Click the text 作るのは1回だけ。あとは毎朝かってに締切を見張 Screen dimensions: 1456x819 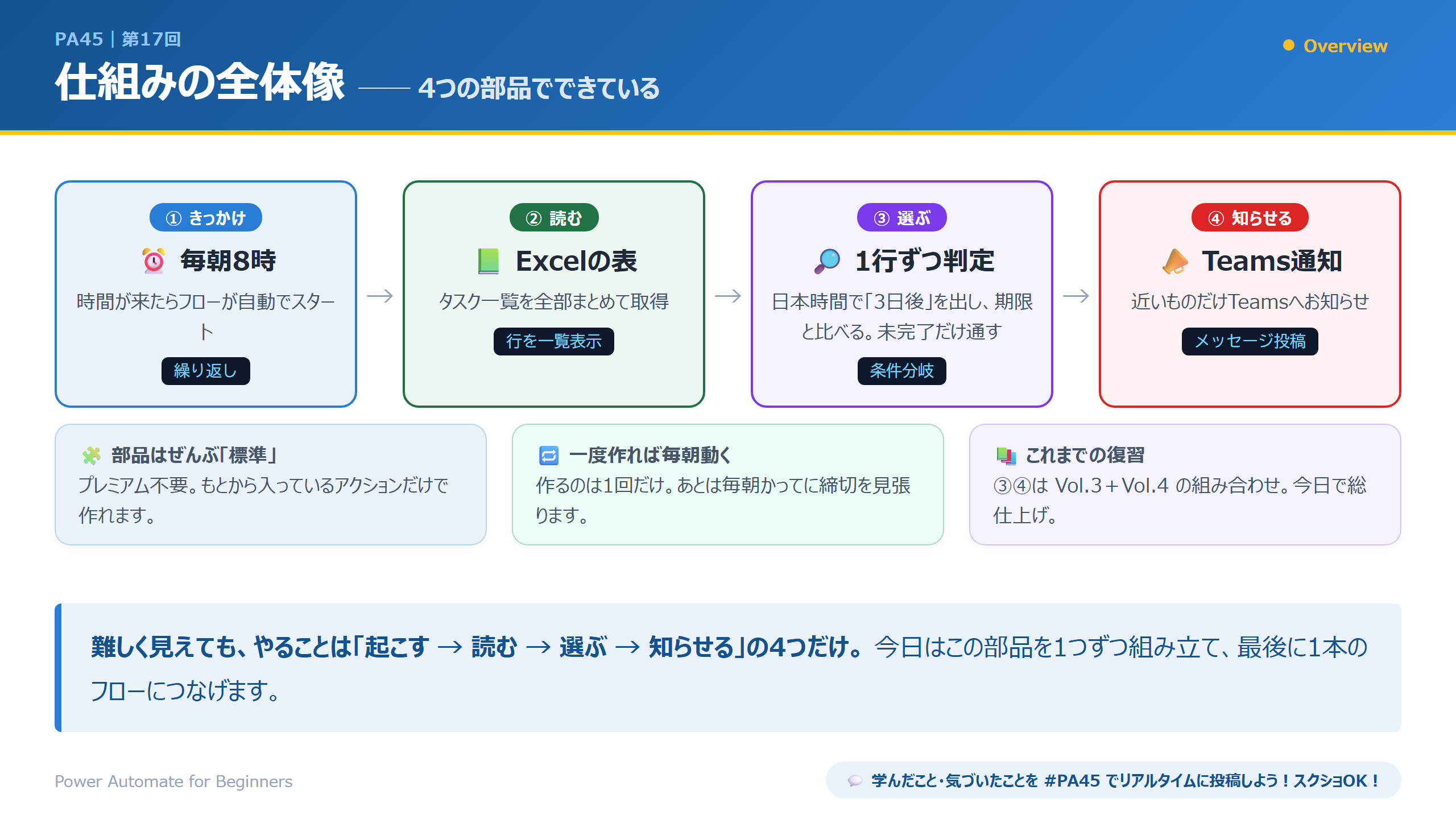[723, 485]
